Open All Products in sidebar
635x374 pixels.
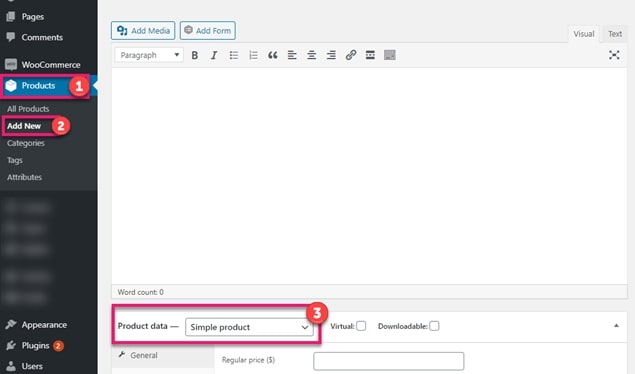(28, 109)
